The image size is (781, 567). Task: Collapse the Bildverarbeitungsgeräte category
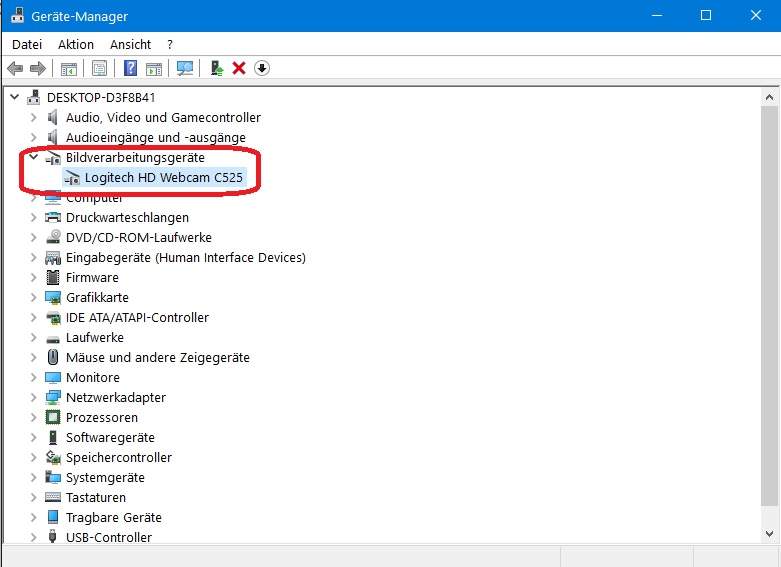(x=33, y=156)
